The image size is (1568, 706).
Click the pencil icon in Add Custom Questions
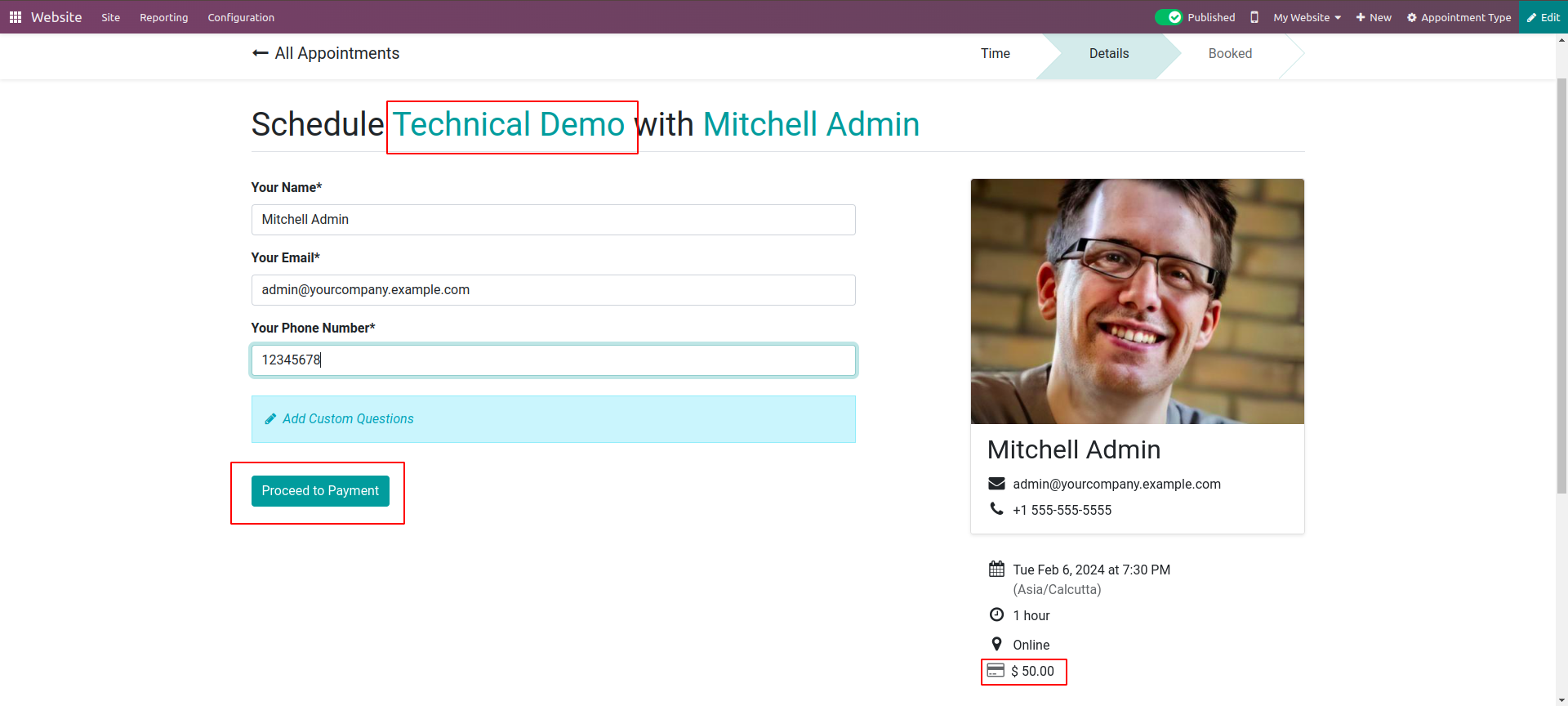pos(270,419)
